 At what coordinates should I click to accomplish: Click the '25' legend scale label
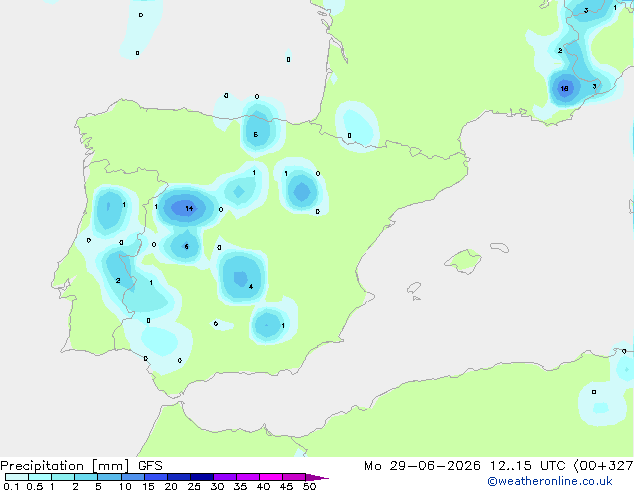(x=194, y=486)
